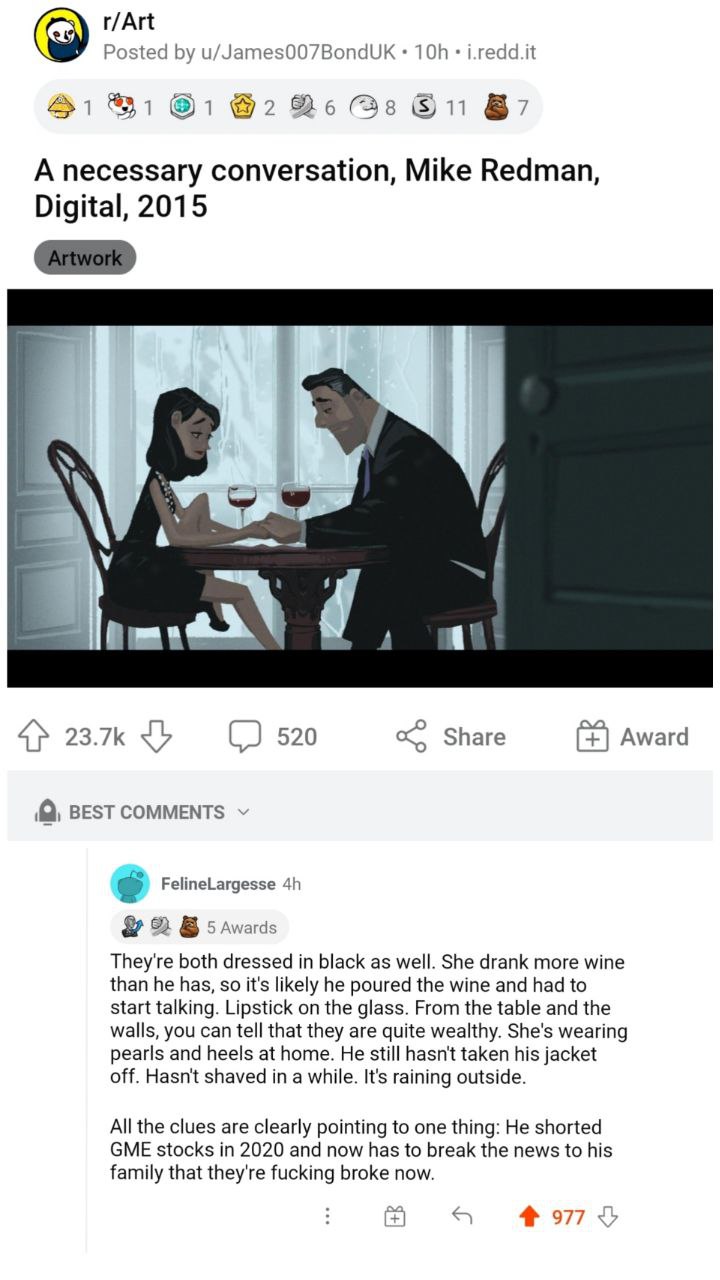Upvote the post showing 23.7k
The height and width of the screenshot is (1280, 720).
(37, 737)
